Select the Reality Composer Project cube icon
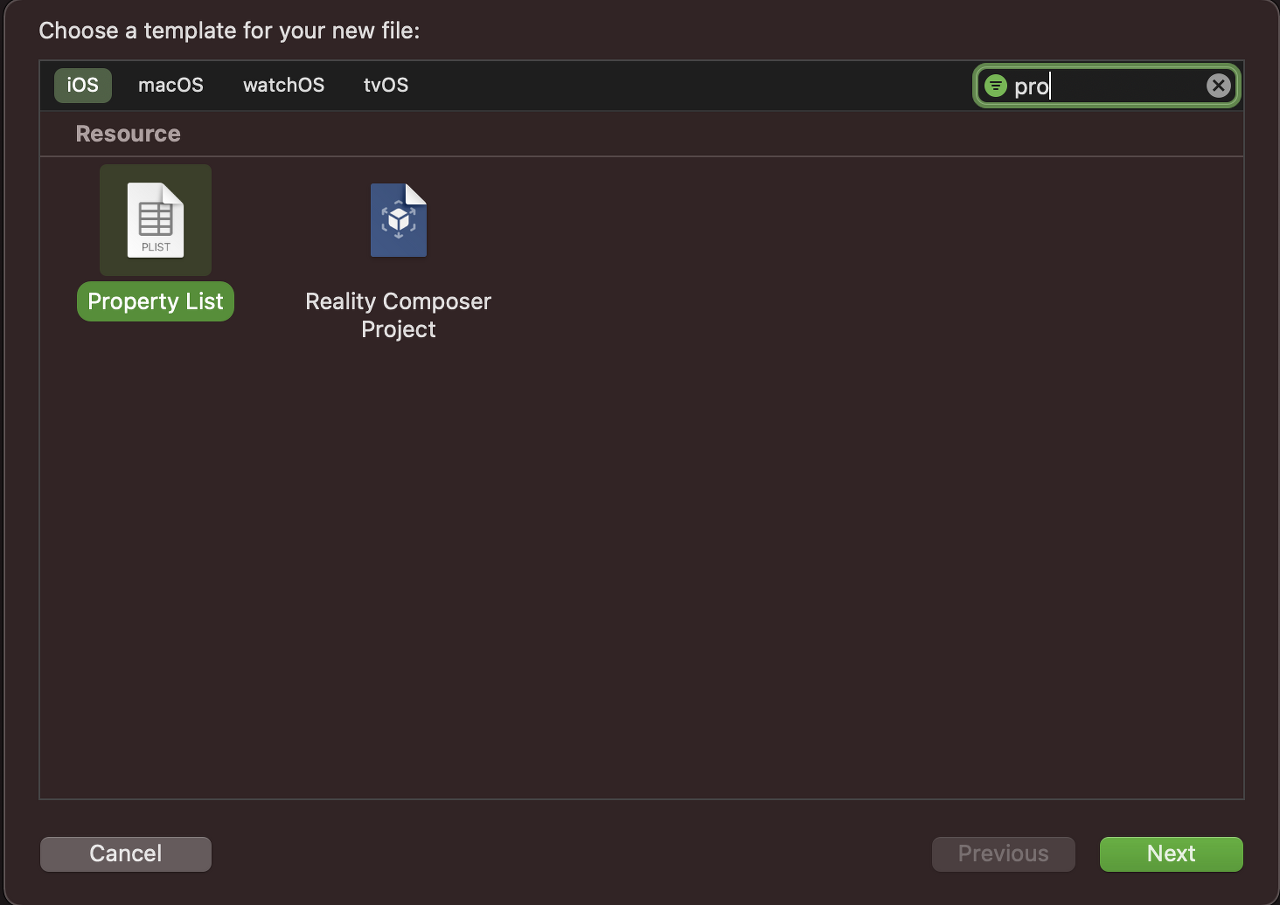This screenshot has width=1280, height=905. tap(398, 220)
